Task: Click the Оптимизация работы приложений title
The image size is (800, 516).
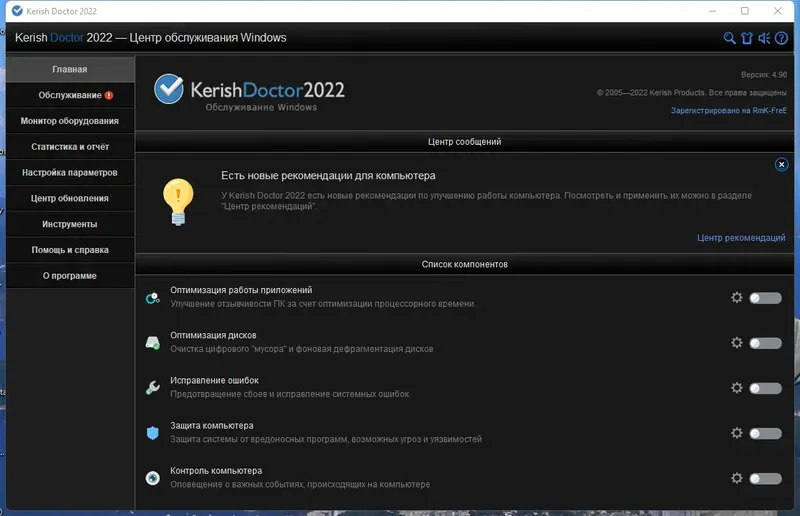Action: tap(241, 290)
